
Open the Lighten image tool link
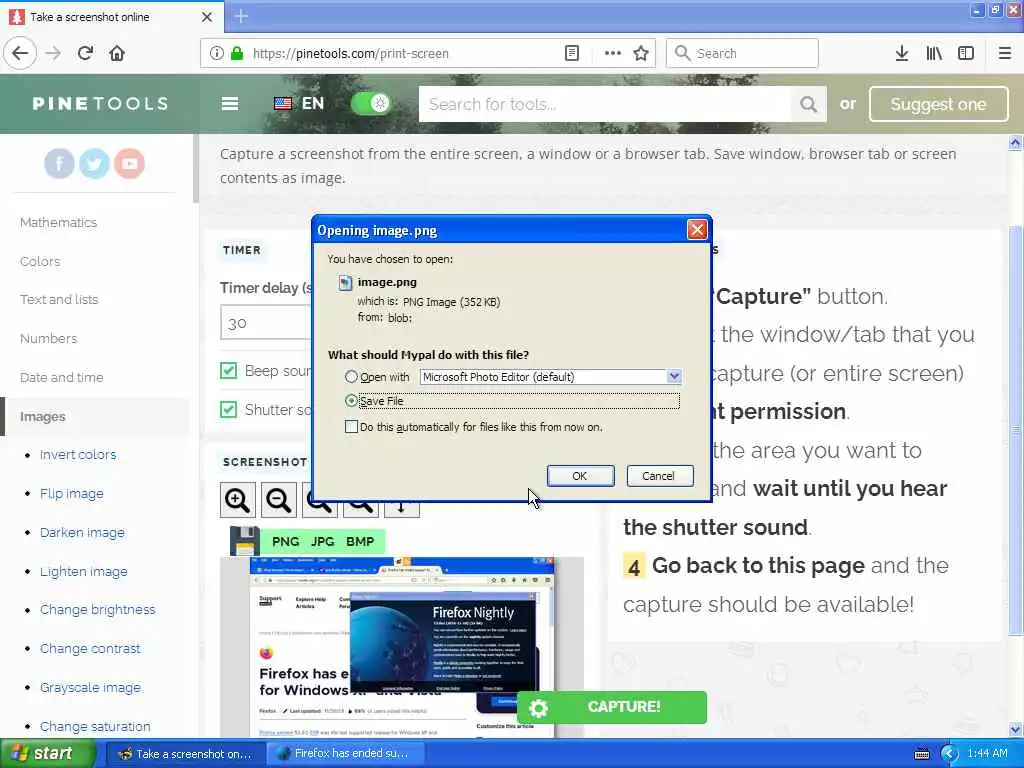coord(84,571)
